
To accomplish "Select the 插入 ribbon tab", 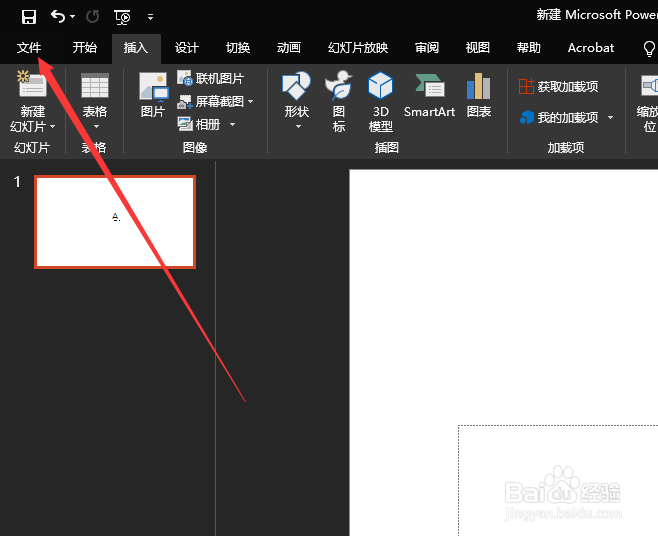I will [136, 48].
